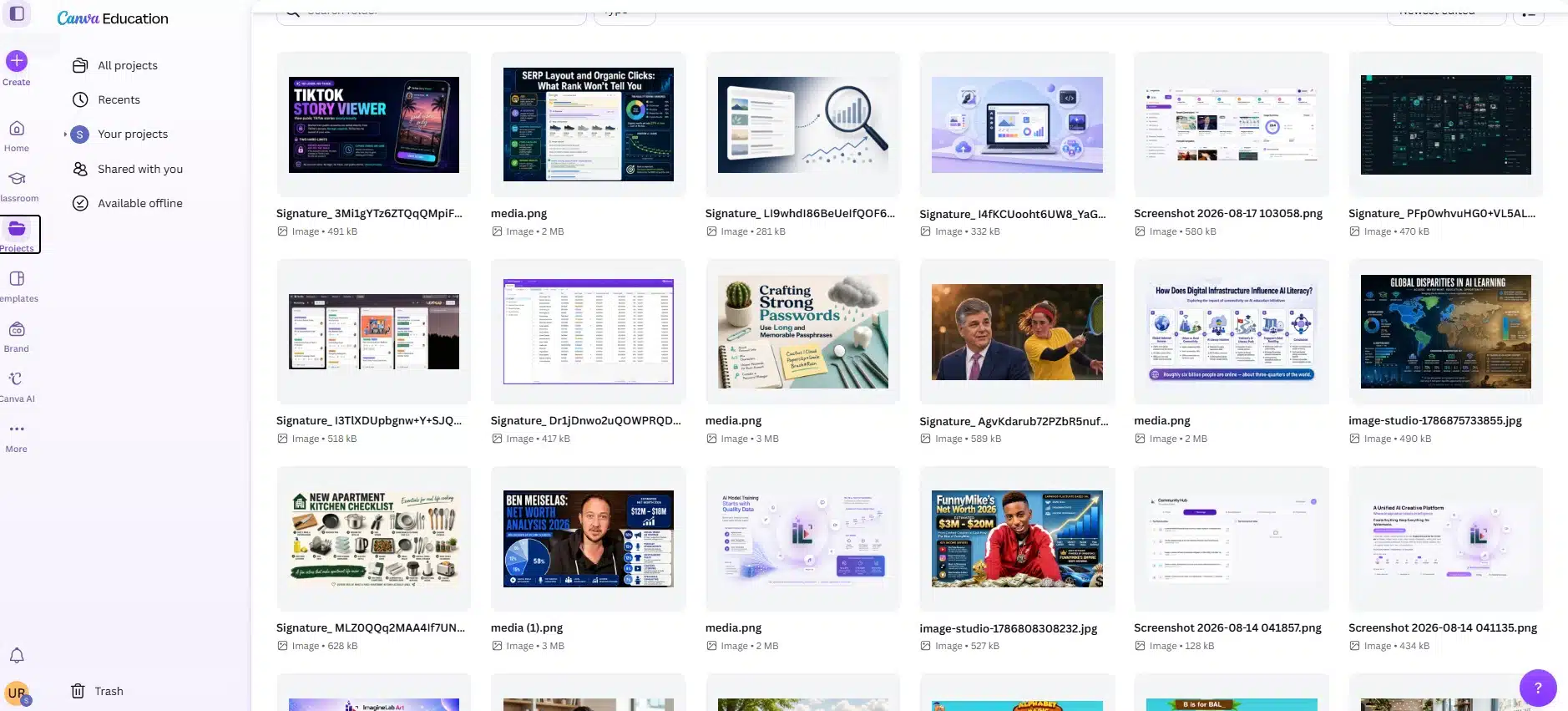The image size is (1568, 711).
Task: Select All projects in the sidebar
Action: pos(127,65)
